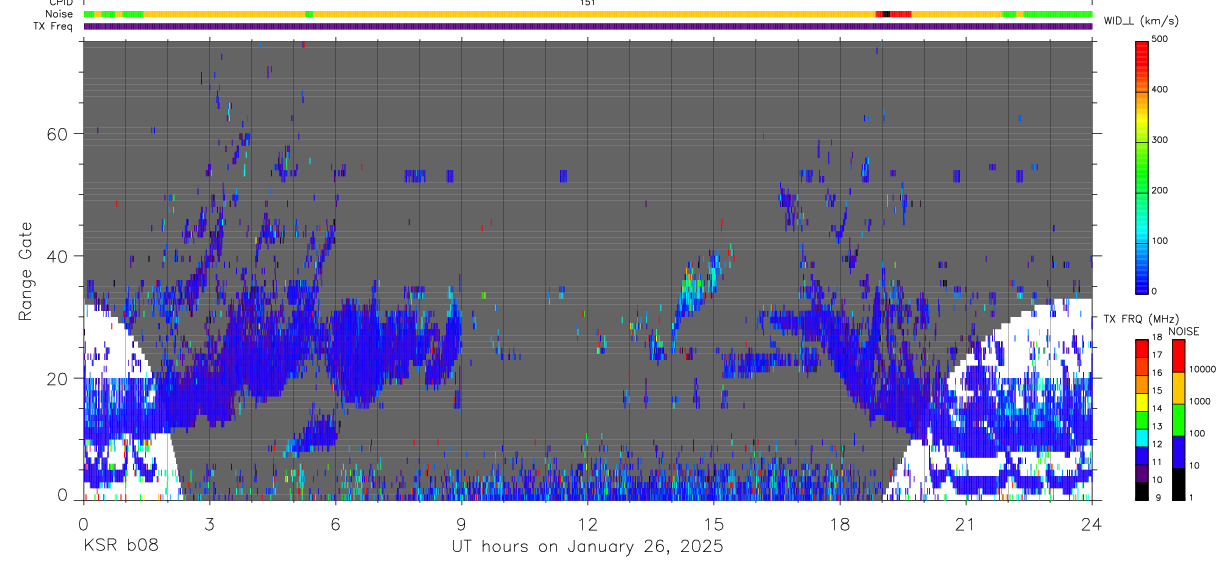
Task: Click the x-axis tick label 15
Action: 713,524
